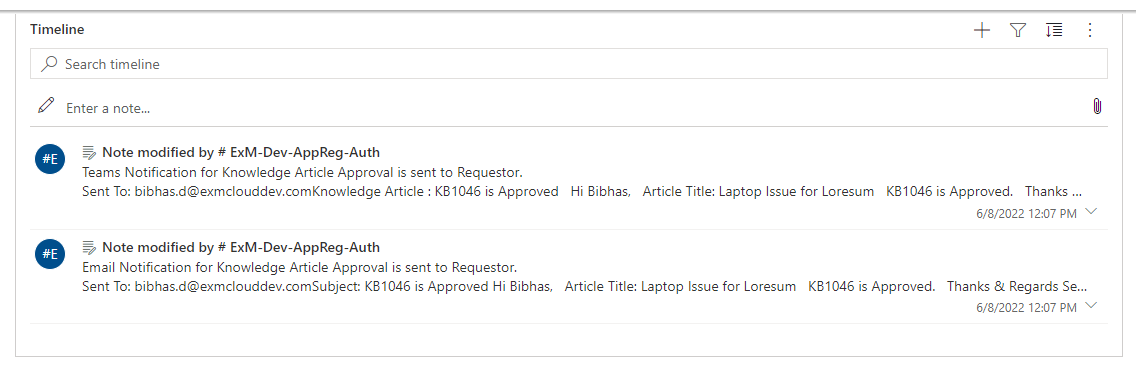Viewport: 1136px width, 366px height.
Task: Attach a file with the paperclip icon
Action: 1097,107
